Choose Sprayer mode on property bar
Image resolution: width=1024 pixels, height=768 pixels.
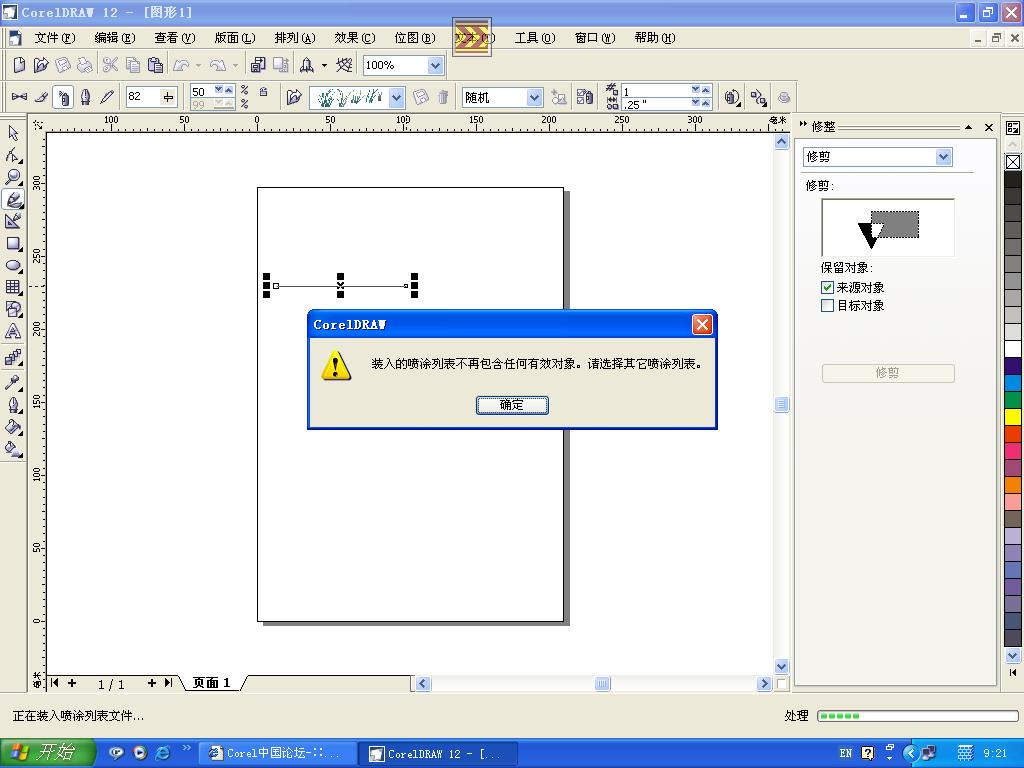tap(63, 97)
